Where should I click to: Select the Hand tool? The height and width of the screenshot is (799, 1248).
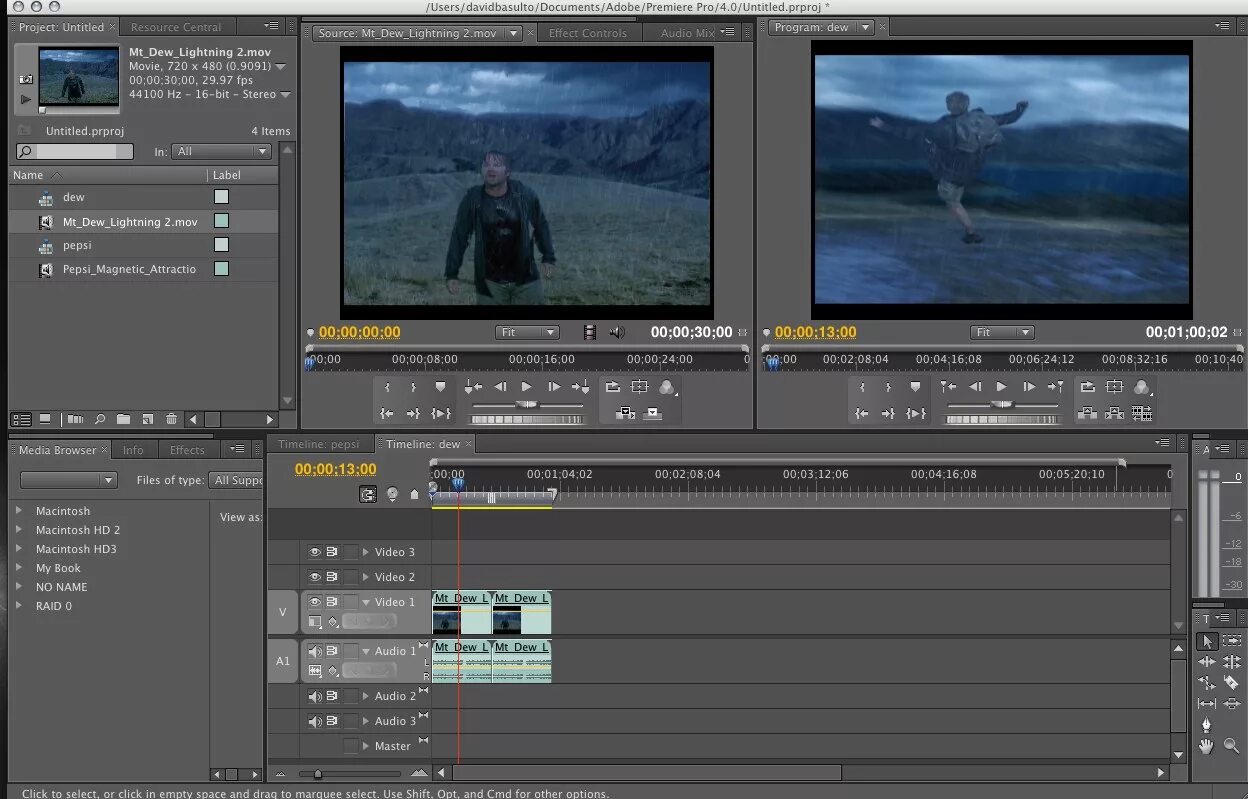click(x=1207, y=746)
